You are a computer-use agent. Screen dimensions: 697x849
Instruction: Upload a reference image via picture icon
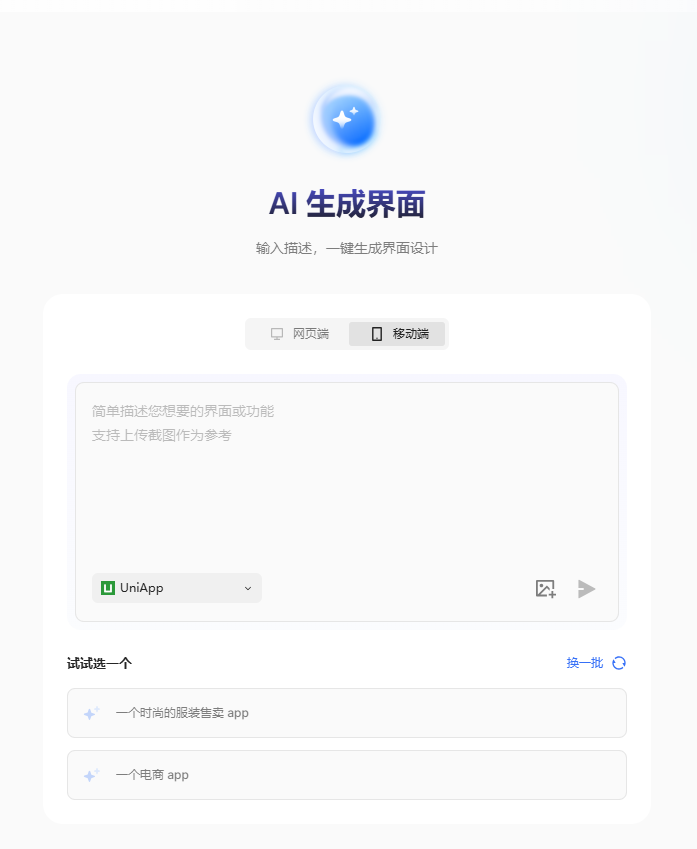(545, 589)
